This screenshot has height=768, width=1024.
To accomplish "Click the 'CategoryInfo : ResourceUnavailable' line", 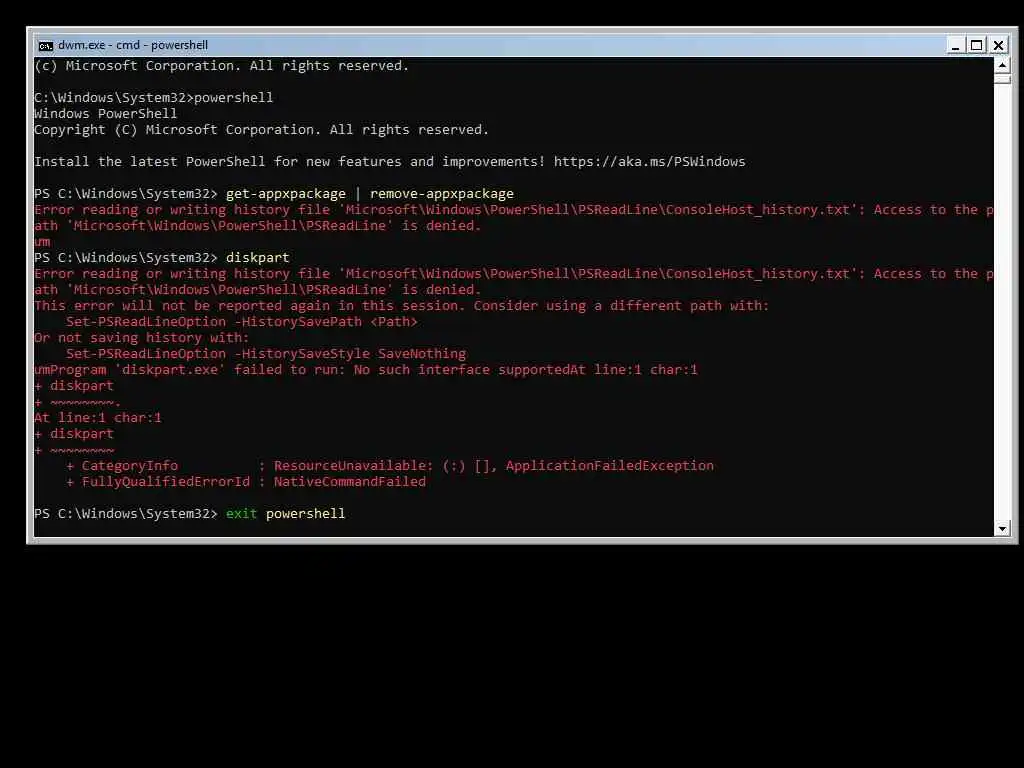I will 390,466.
